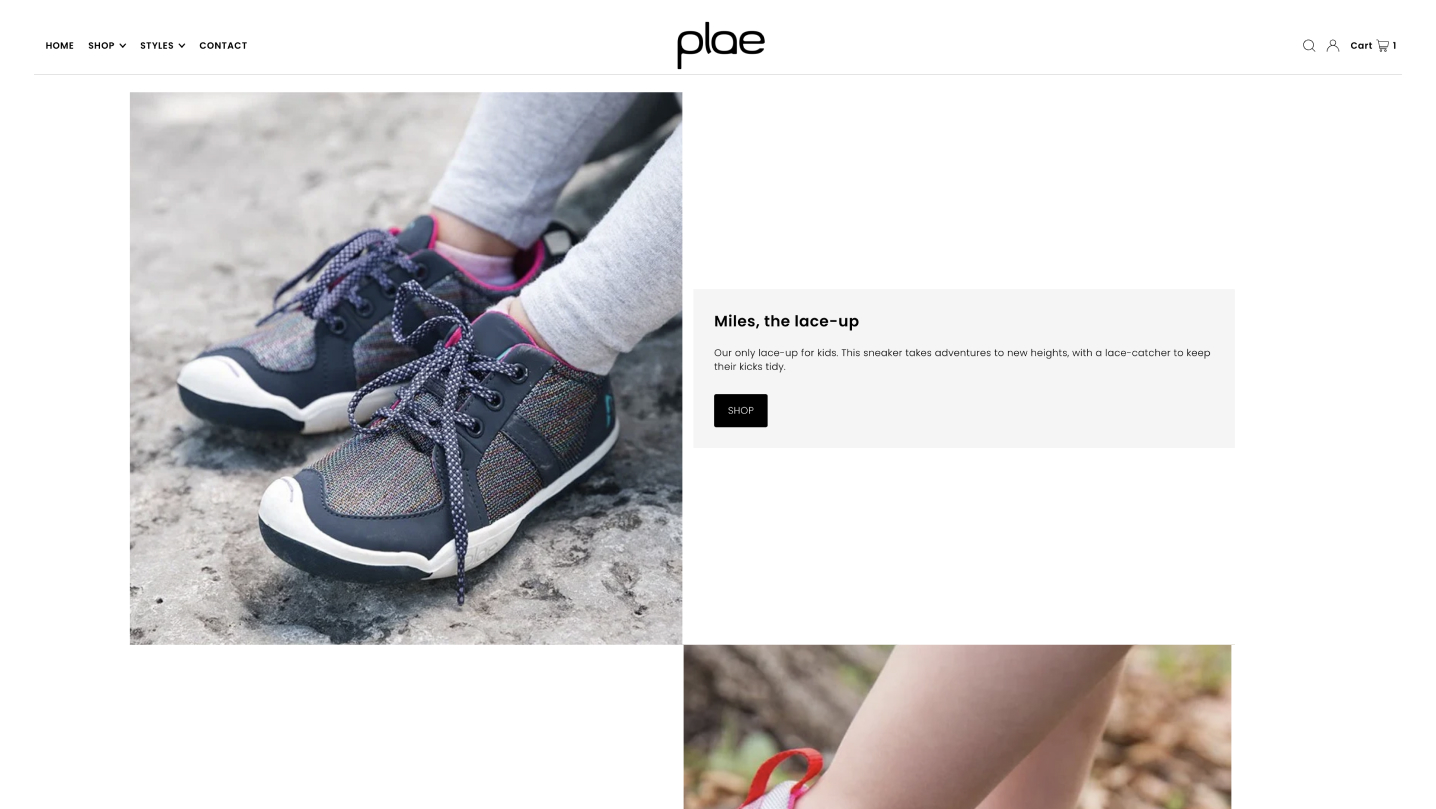The width and height of the screenshot is (1436, 809).
Task: Click the "Miles, the lace-up" heading
Action: click(786, 321)
